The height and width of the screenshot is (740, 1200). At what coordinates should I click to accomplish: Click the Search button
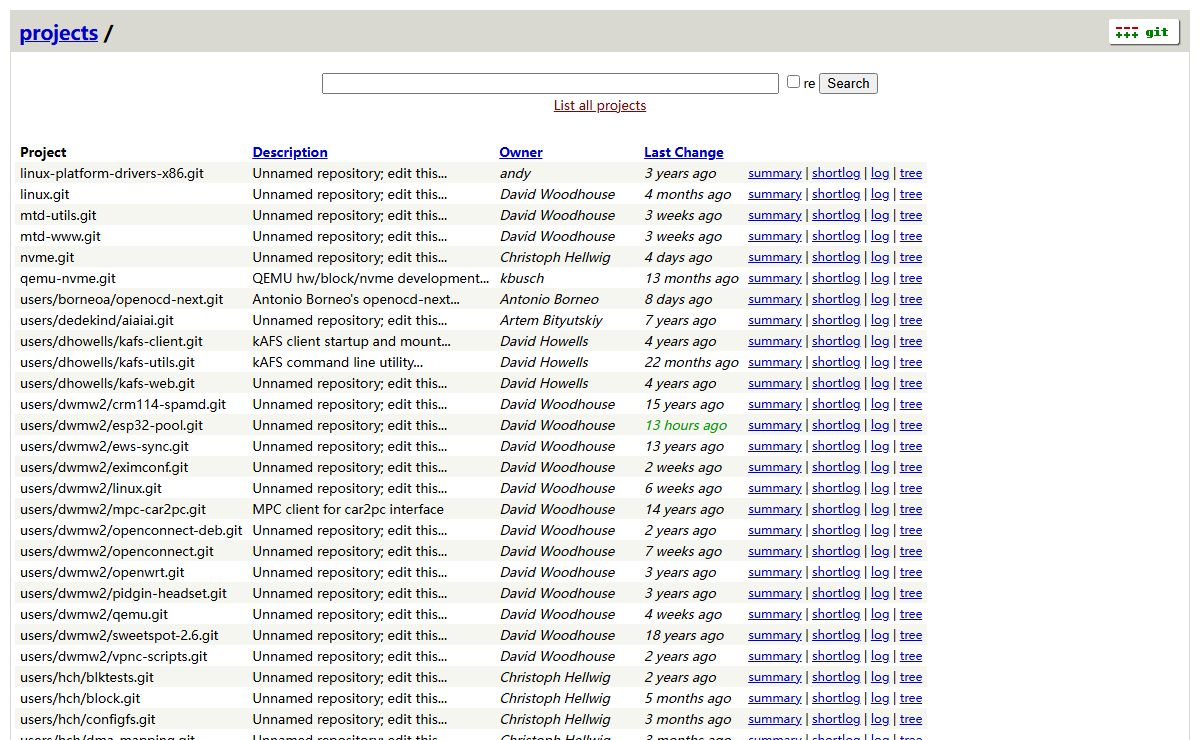[848, 84]
